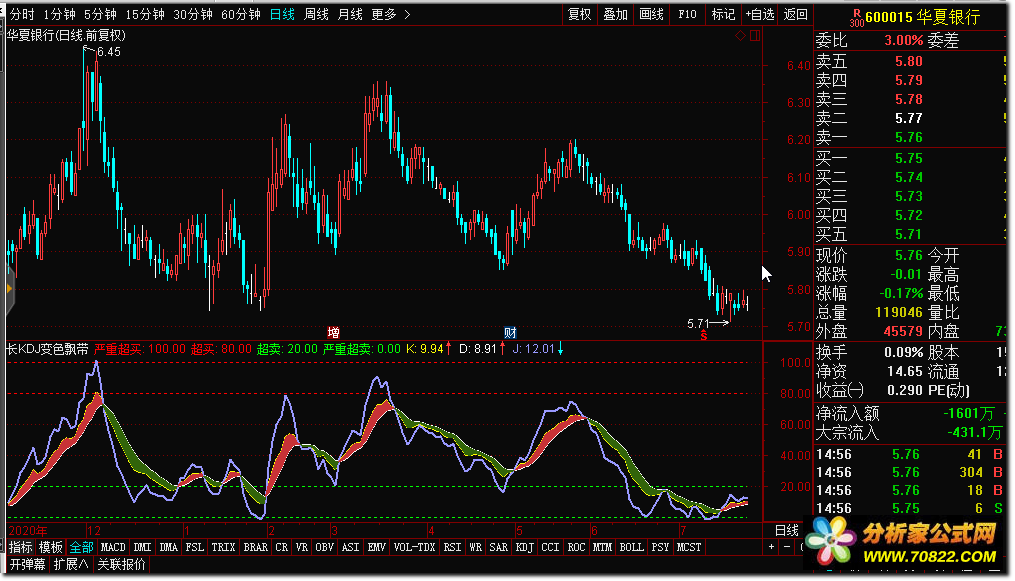The image size is (1015, 581).
Task: Switch indicator to FSL
Action: coord(194,547)
